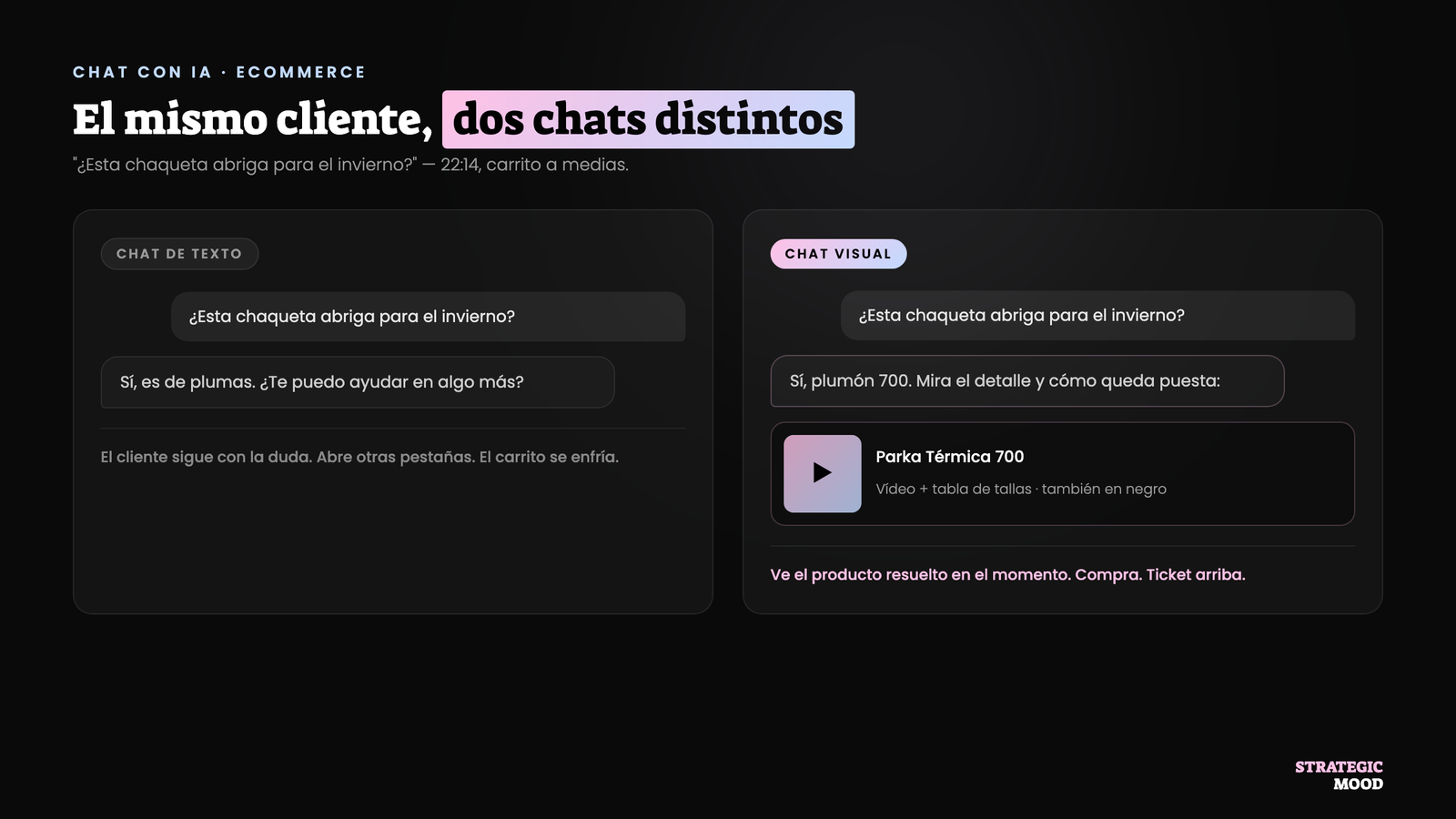The image size is (1456, 819).
Task: Click reply 'Sí, plumón 700. Mira el detalle…'
Action: point(1027,381)
